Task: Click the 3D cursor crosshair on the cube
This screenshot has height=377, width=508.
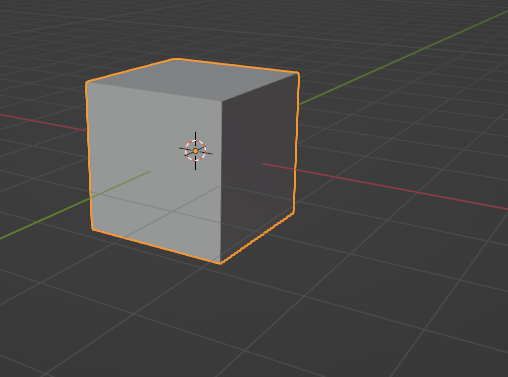Action: (x=196, y=151)
